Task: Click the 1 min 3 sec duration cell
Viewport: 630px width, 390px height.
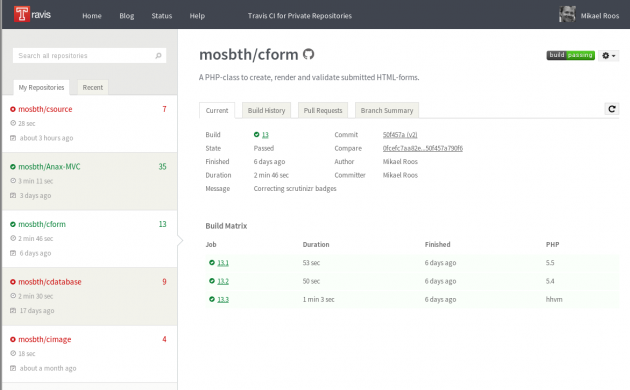Action: [318, 299]
